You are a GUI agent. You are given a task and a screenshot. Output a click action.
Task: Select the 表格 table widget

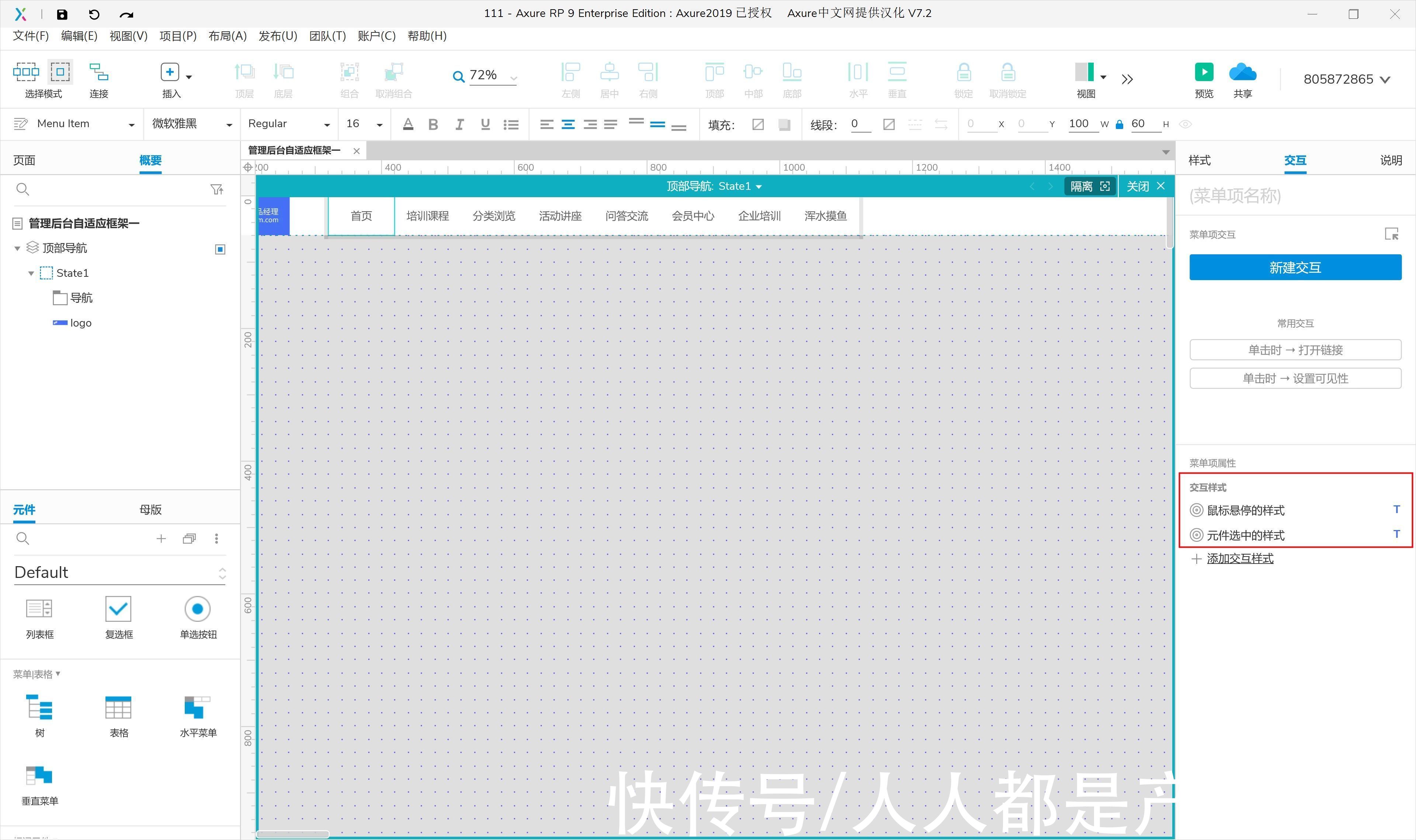(x=118, y=708)
